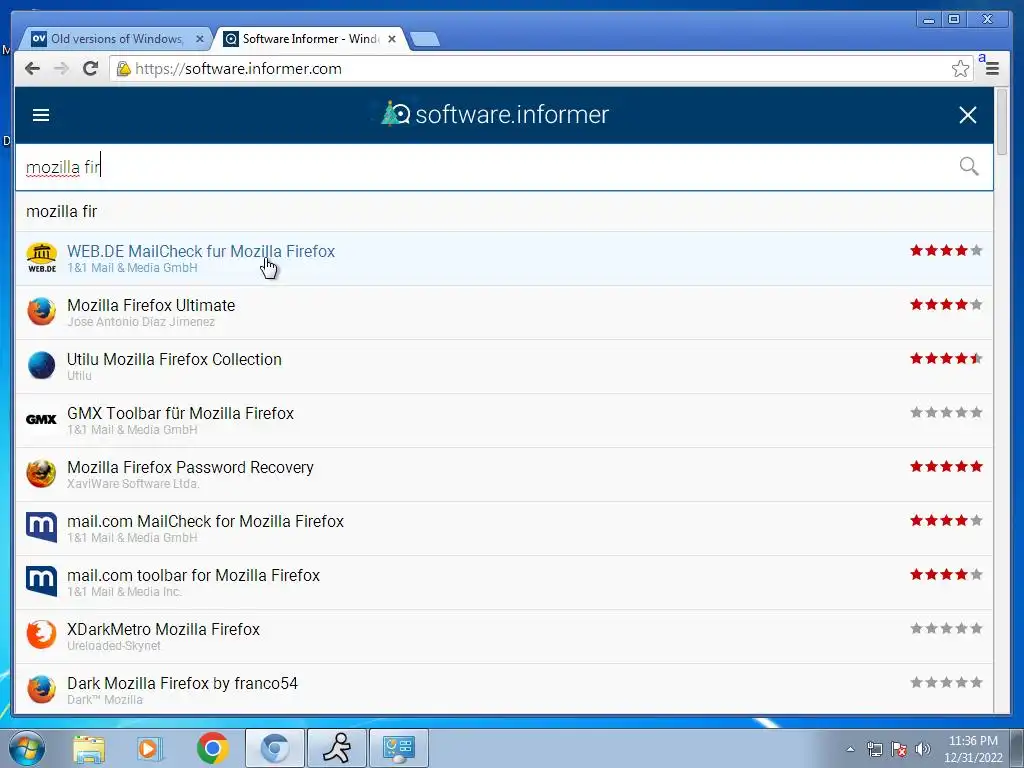Click star rating of Mozilla Firefox Ultimate
Viewport: 1024px width, 768px height.
(946, 304)
